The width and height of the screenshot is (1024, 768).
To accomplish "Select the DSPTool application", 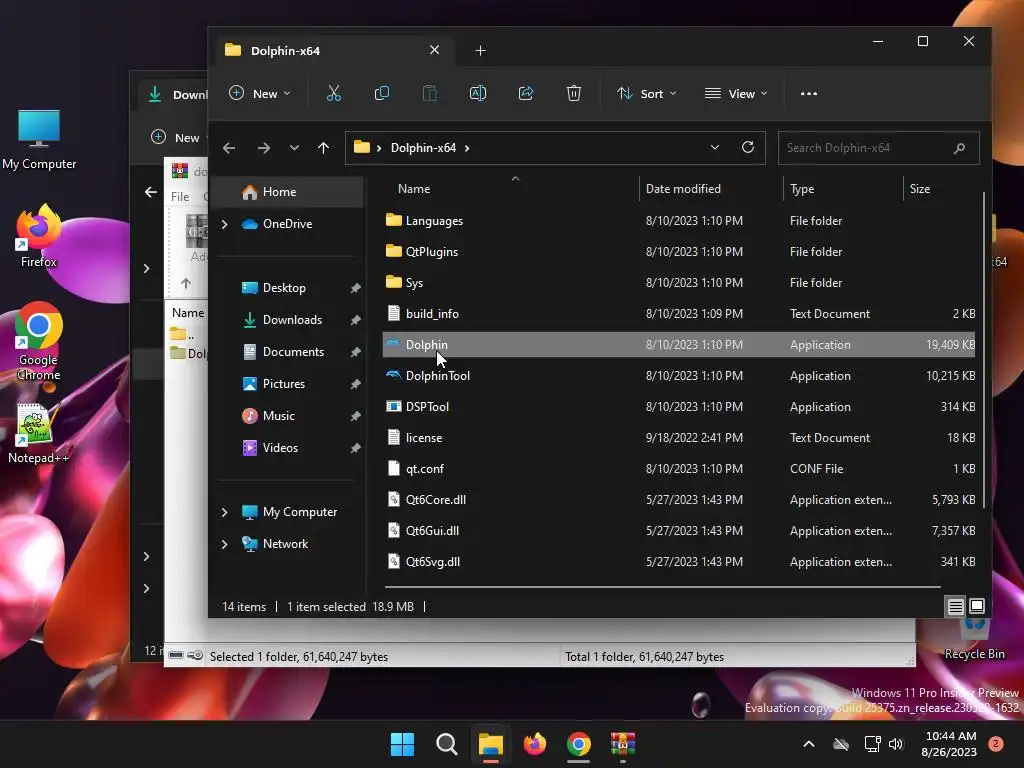I will tap(679, 407).
